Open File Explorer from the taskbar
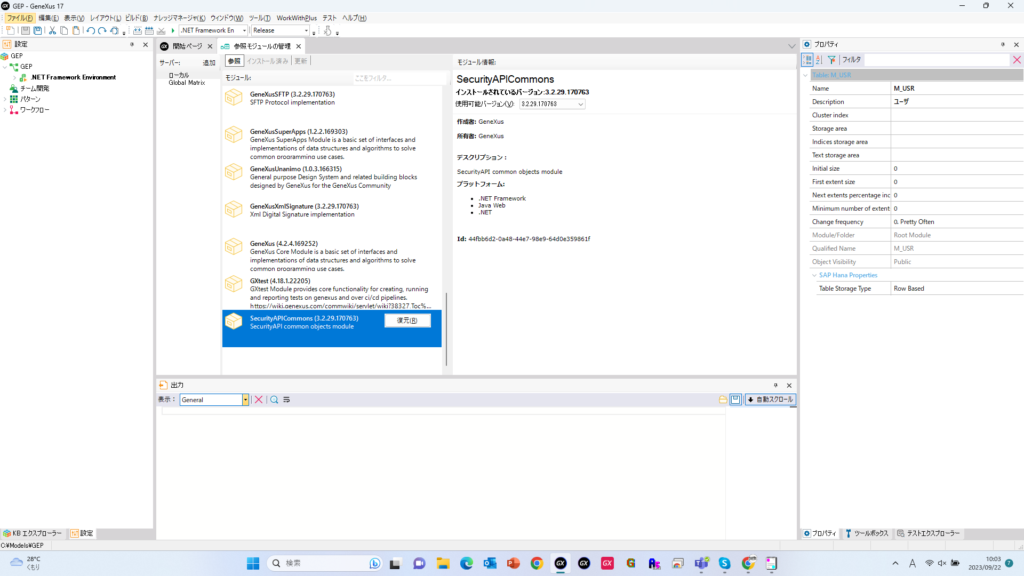Image resolution: width=1024 pixels, height=576 pixels. click(443, 564)
